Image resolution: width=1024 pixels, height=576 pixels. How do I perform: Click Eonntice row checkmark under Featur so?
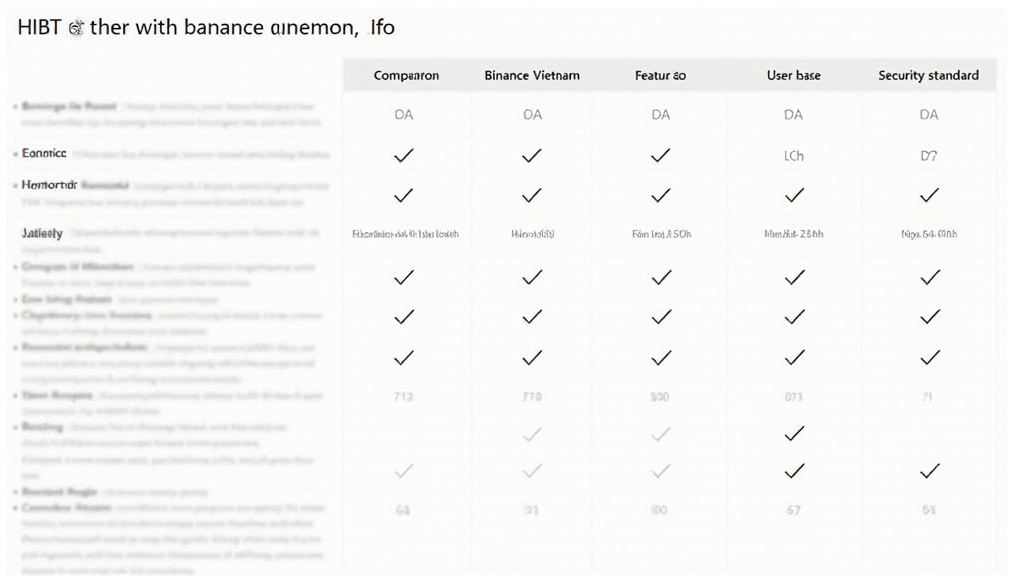pos(660,155)
